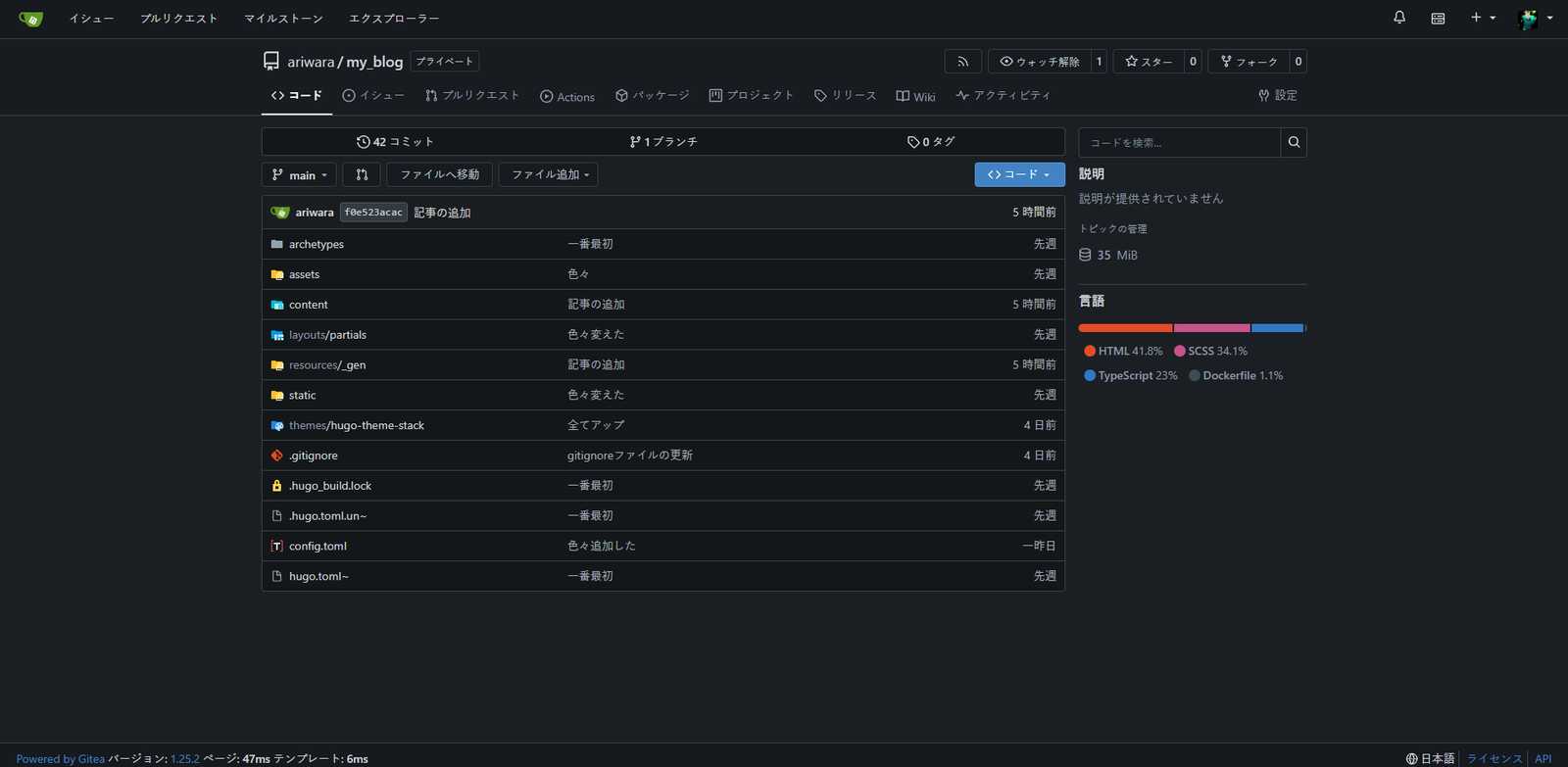Click the code search magnifier icon
This screenshot has height=767, width=1568.
point(1294,143)
